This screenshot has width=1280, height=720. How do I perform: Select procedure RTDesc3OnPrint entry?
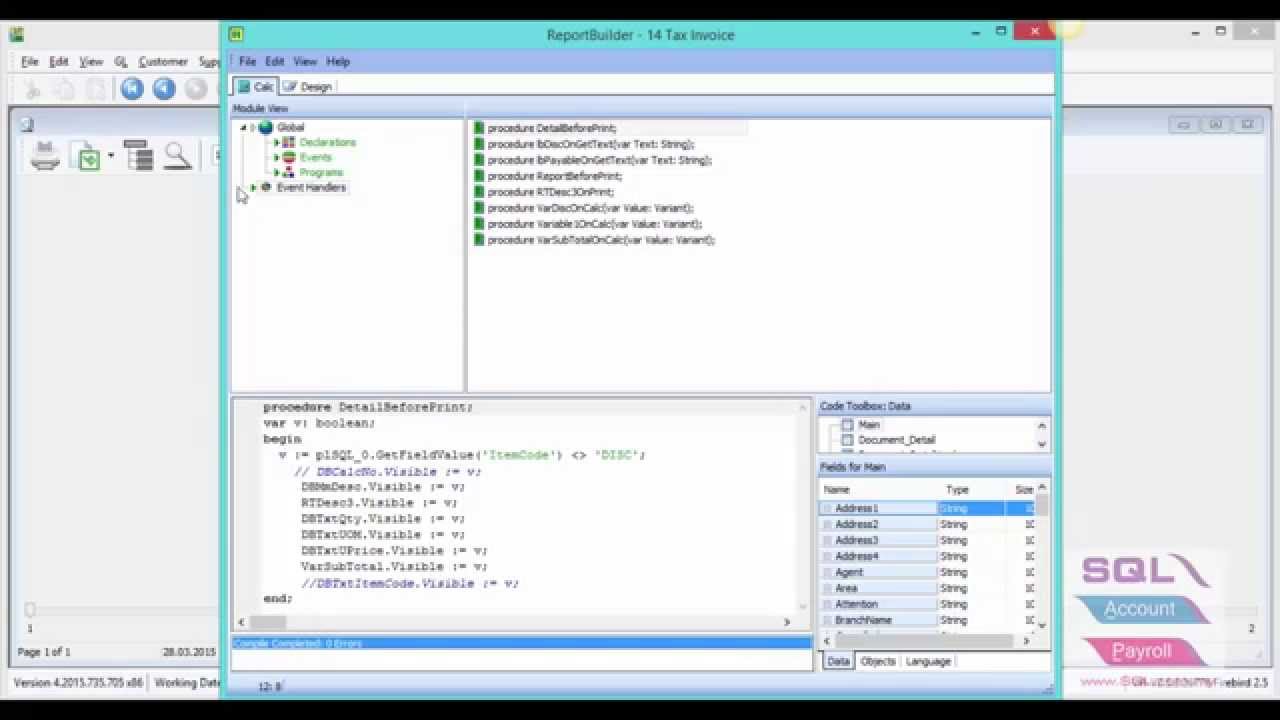[550, 192]
